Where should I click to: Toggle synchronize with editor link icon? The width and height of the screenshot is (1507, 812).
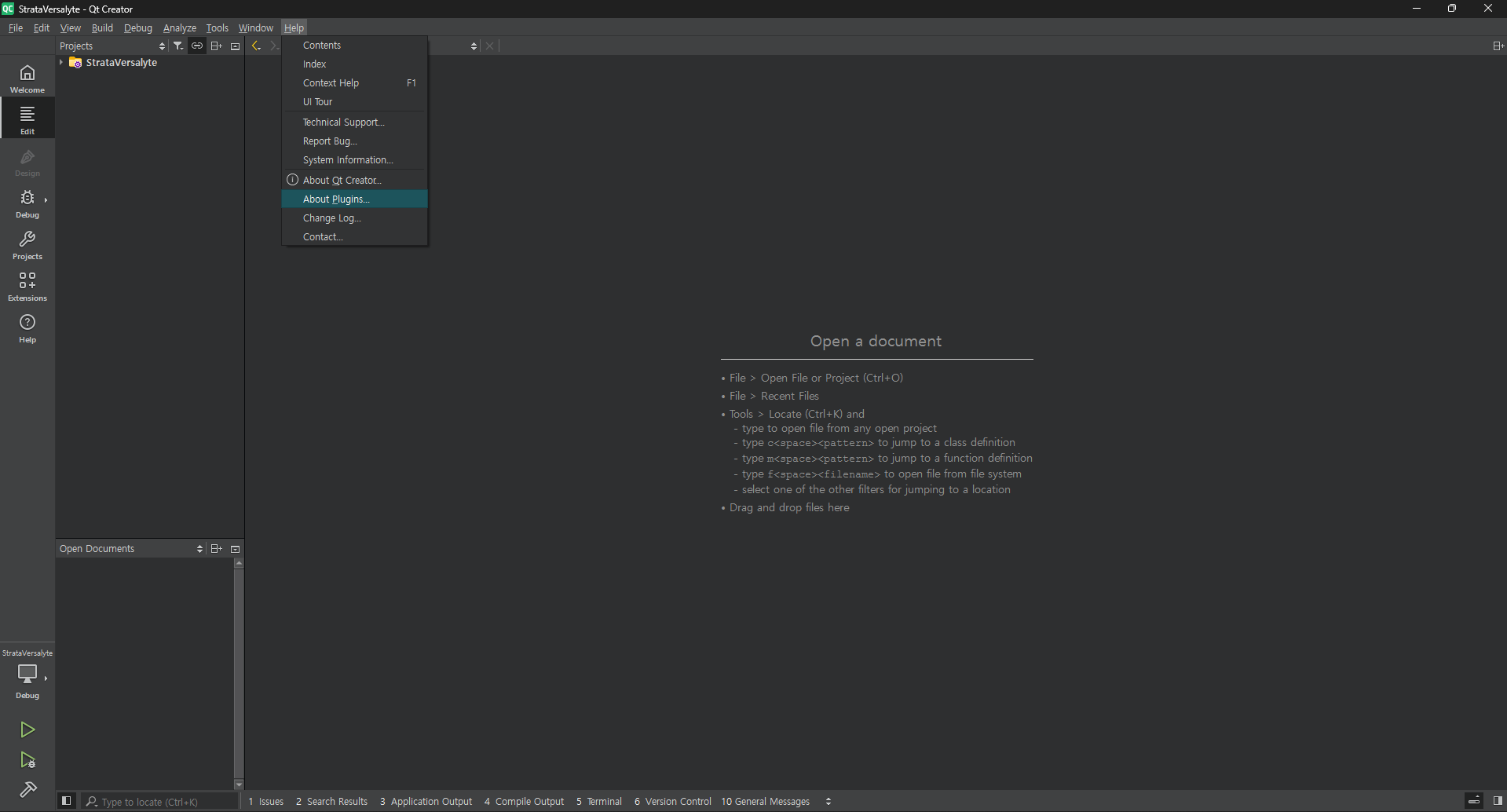pyautogui.click(x=197, y=46)
